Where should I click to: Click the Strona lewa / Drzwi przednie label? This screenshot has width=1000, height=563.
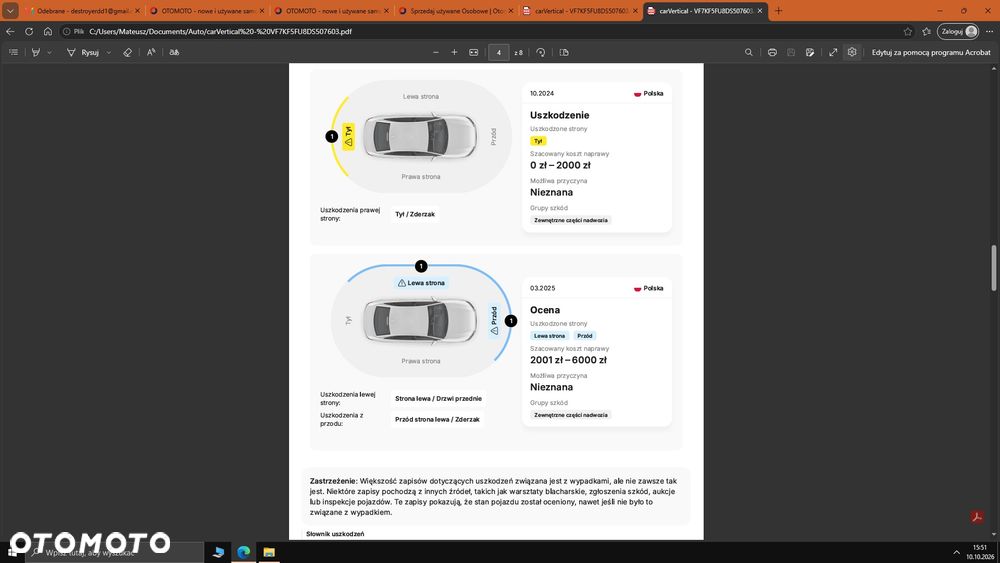(438, 398)
